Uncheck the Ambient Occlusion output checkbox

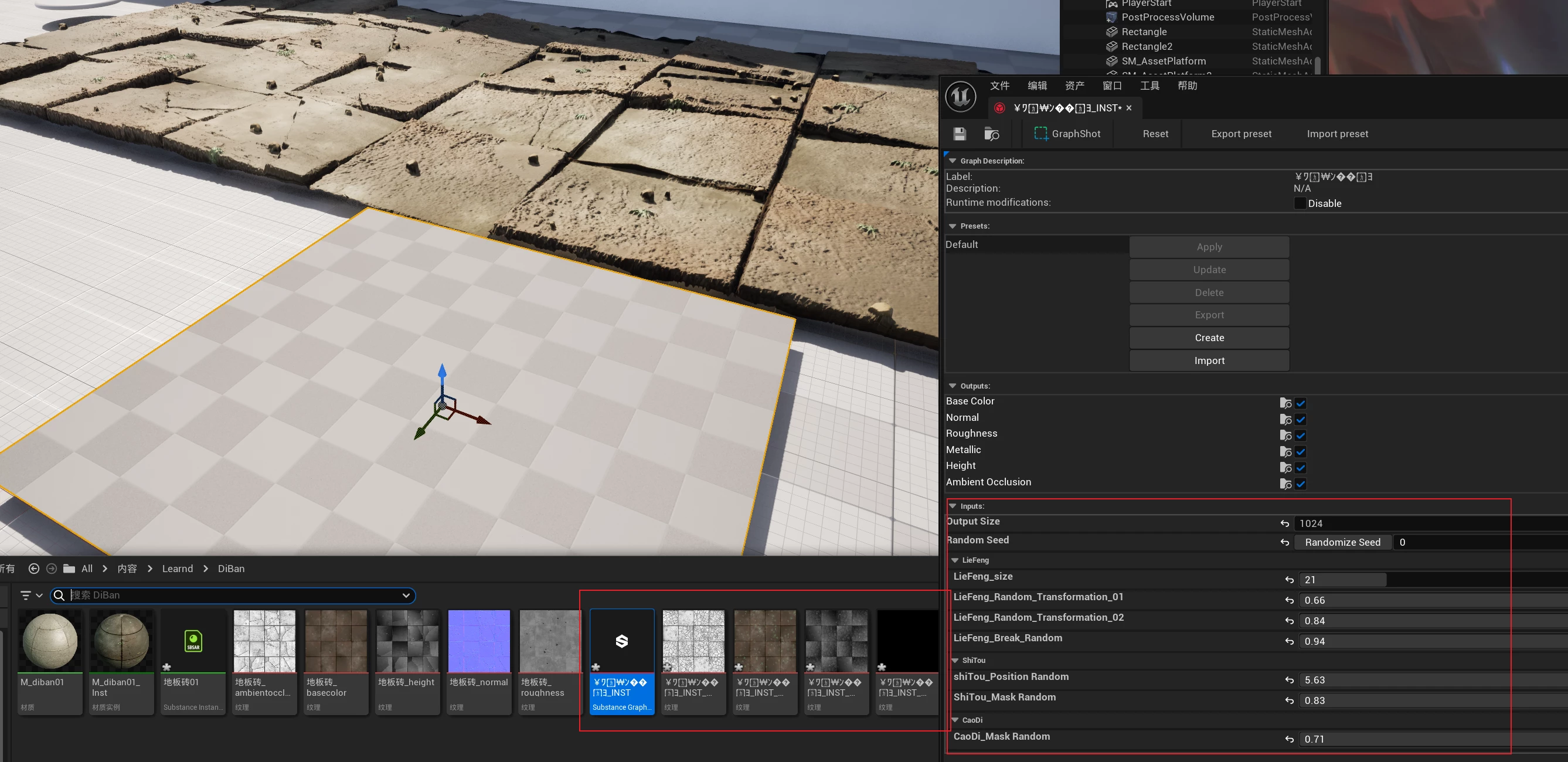1301,484
